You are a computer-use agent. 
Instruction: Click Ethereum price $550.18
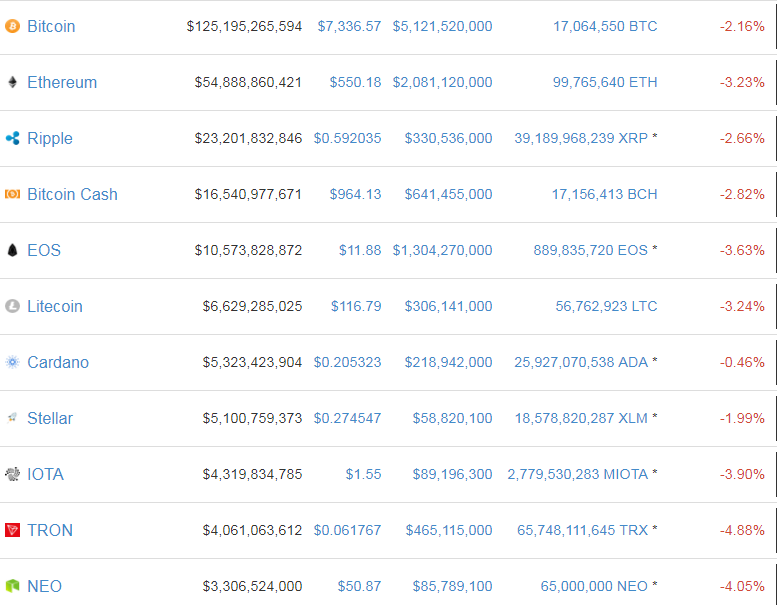355,82
